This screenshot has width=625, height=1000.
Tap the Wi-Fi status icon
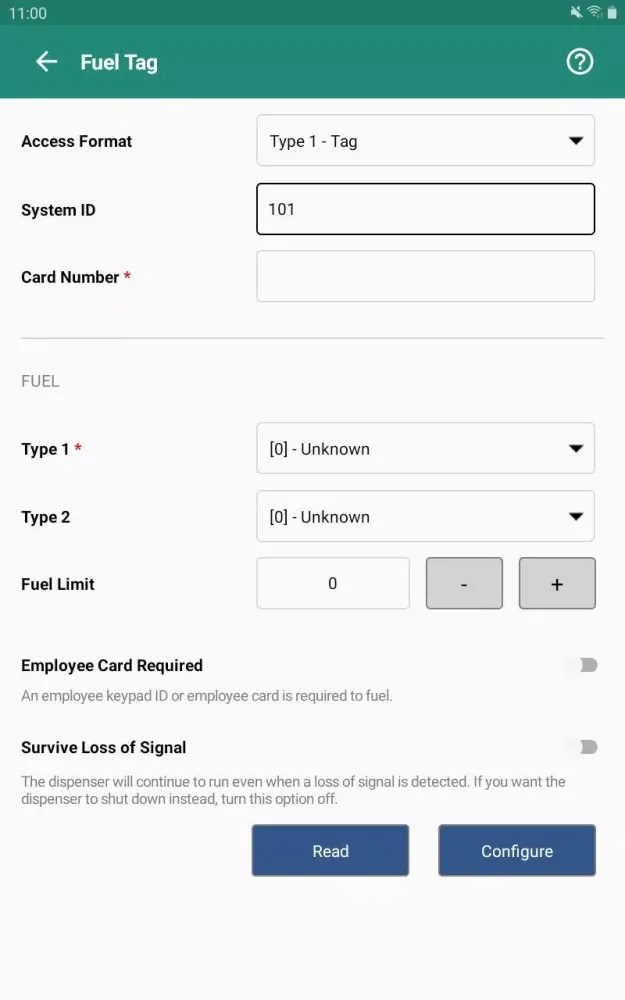click(x=594, y=12)
